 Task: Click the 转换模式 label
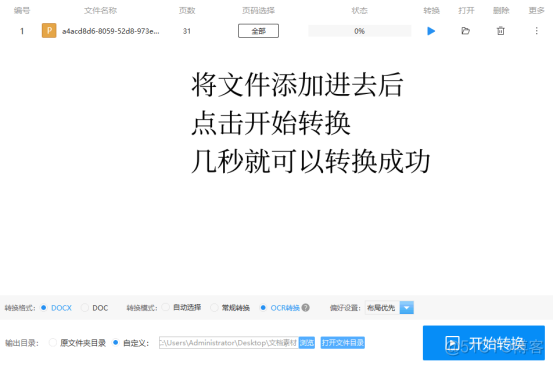(x=142, y=308)
